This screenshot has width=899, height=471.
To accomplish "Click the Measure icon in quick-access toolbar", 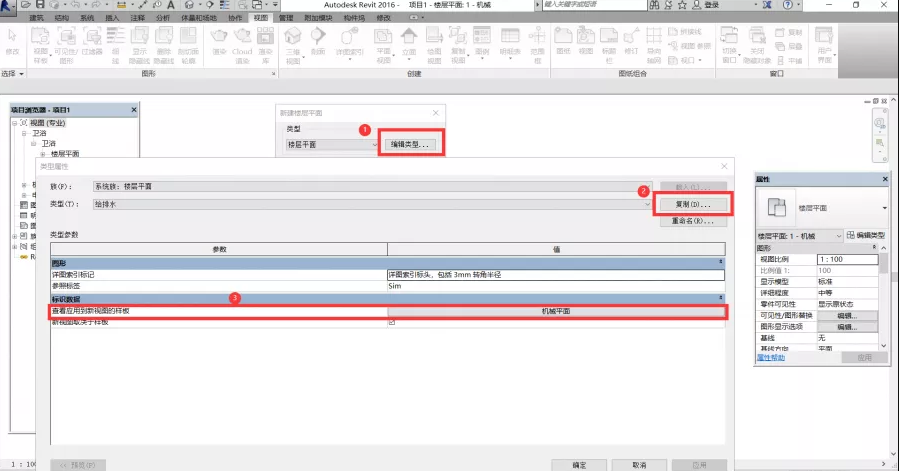I will pos(121,5).
